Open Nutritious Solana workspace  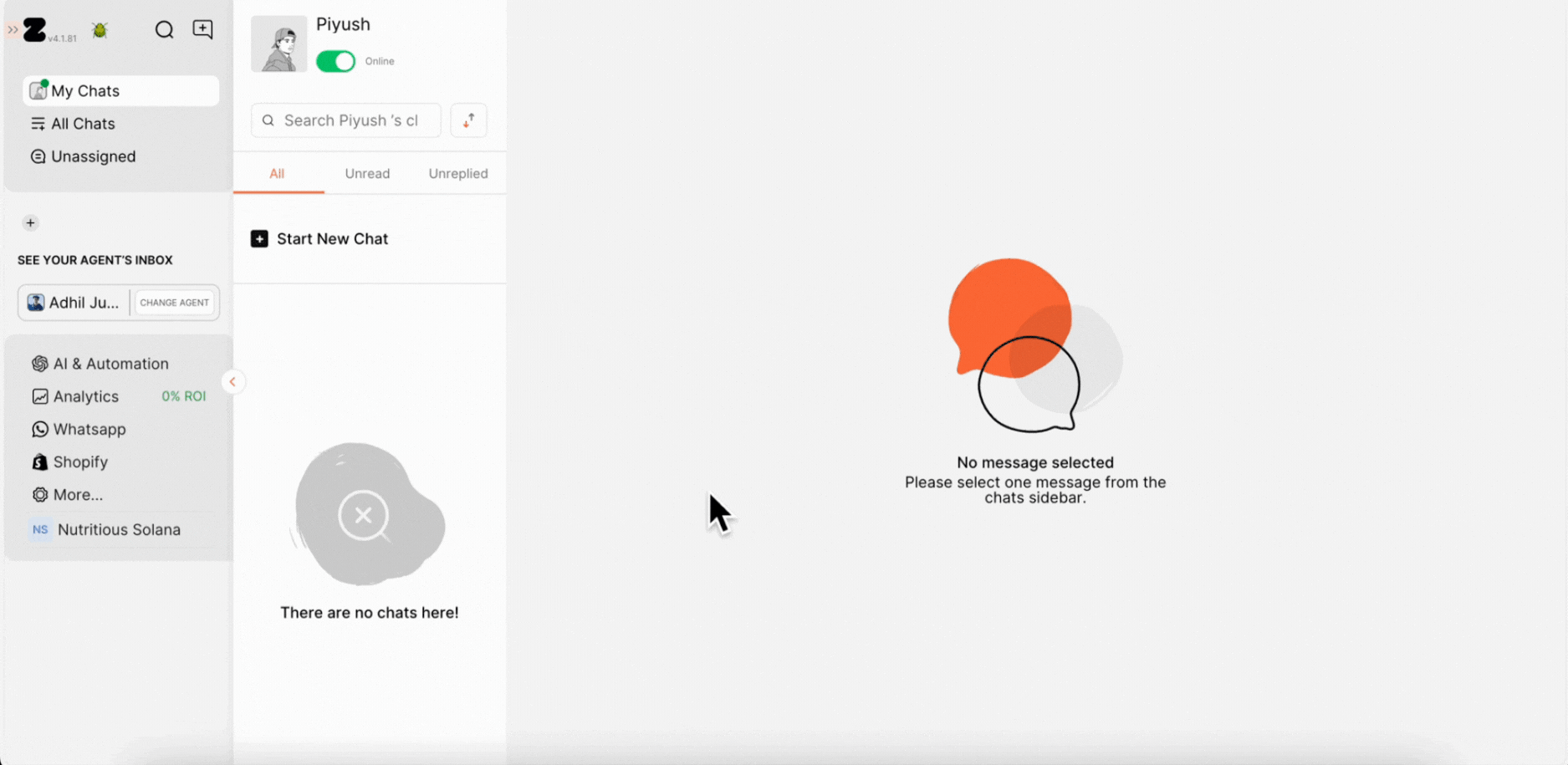pyautogui.click(x=119, y=529)
